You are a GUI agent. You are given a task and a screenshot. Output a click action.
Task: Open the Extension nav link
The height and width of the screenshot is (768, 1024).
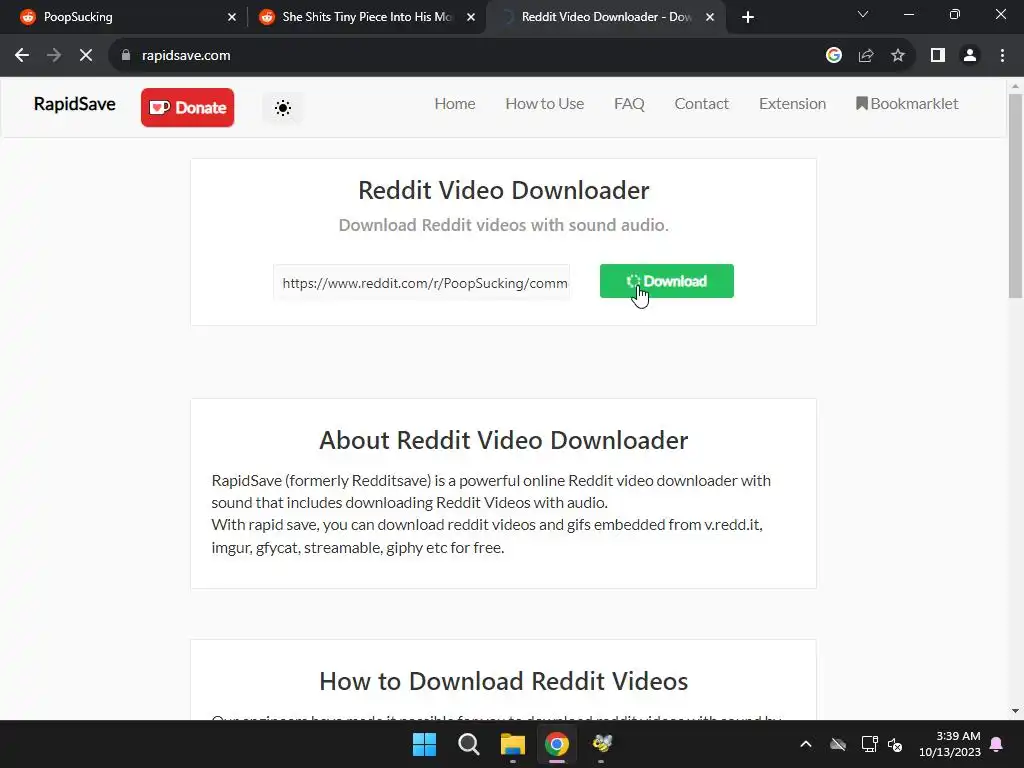[792, 104]
